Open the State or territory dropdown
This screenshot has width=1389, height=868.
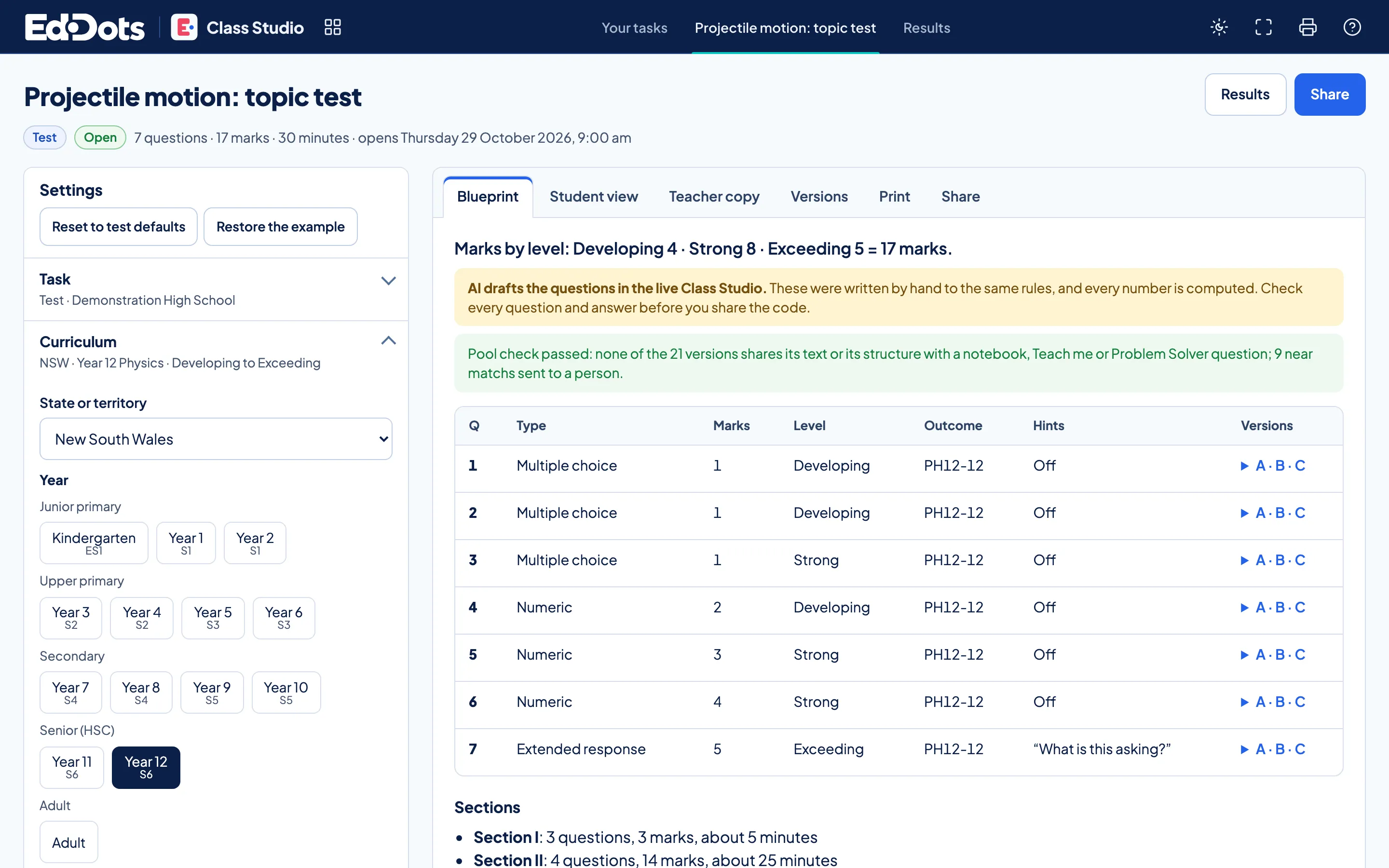(216, 439)
